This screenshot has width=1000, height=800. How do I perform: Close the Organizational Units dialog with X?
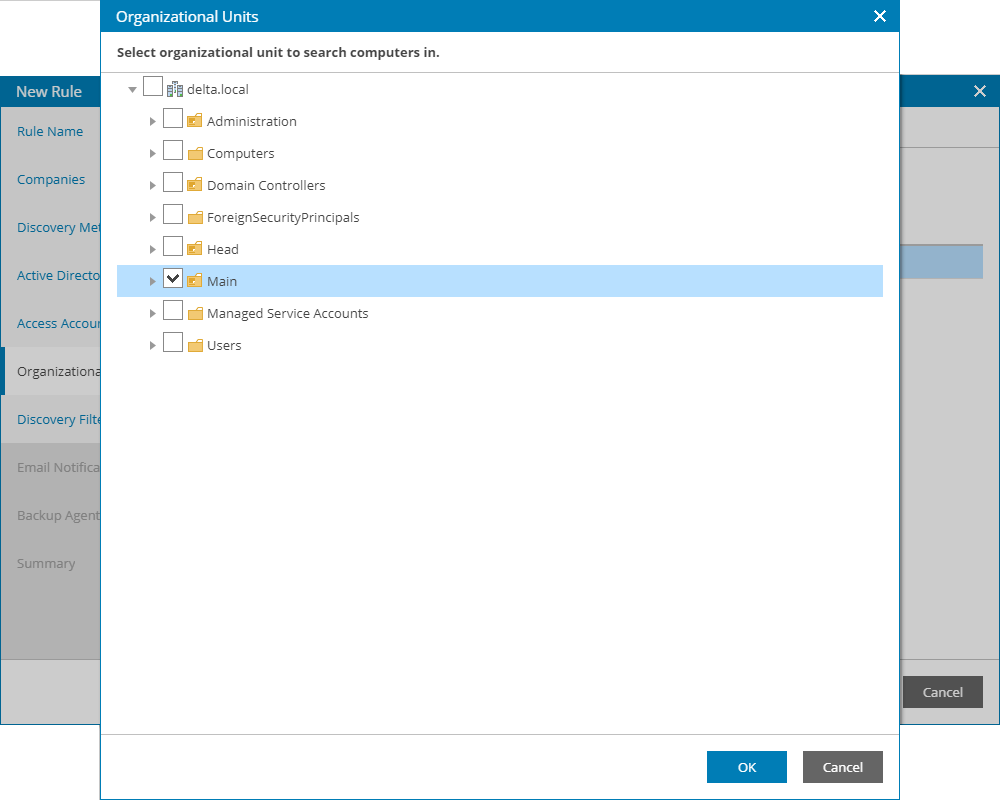880,16
